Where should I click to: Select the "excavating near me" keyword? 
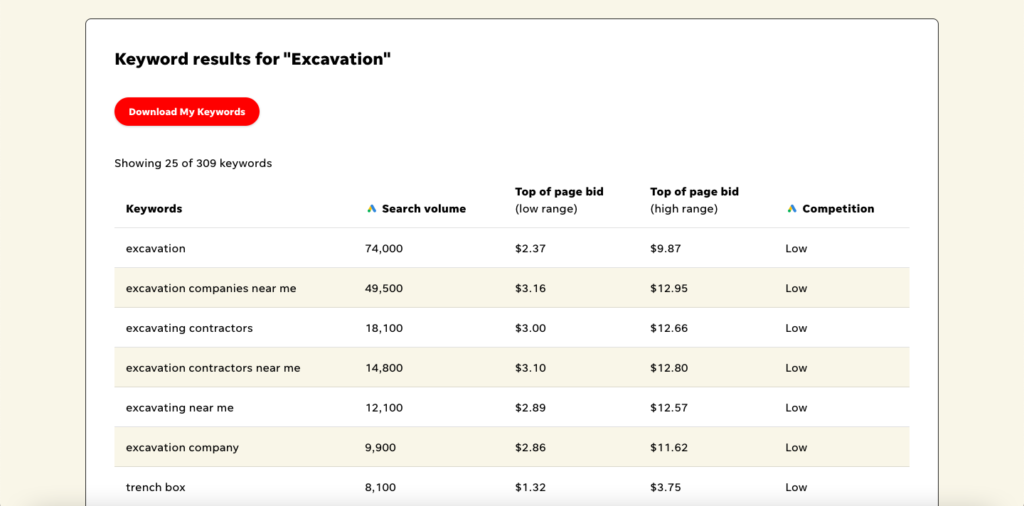pos(180,408)
